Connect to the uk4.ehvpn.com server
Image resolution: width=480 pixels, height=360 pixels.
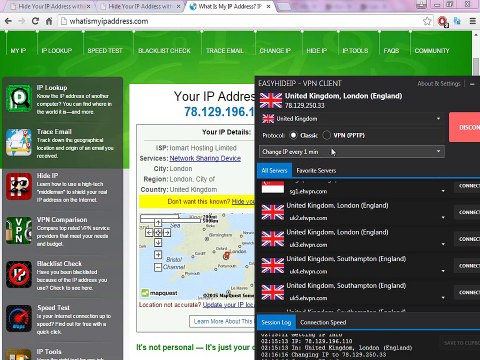click(468, 266)
